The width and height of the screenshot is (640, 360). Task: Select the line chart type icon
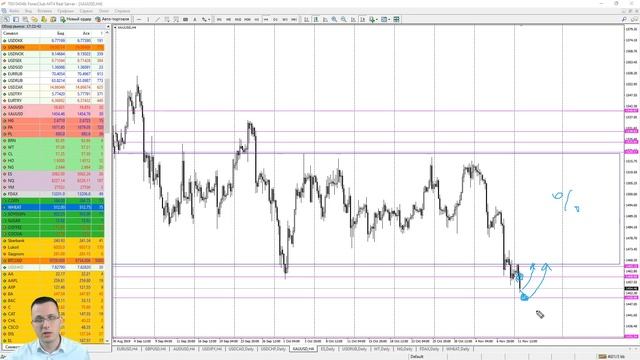325,19
